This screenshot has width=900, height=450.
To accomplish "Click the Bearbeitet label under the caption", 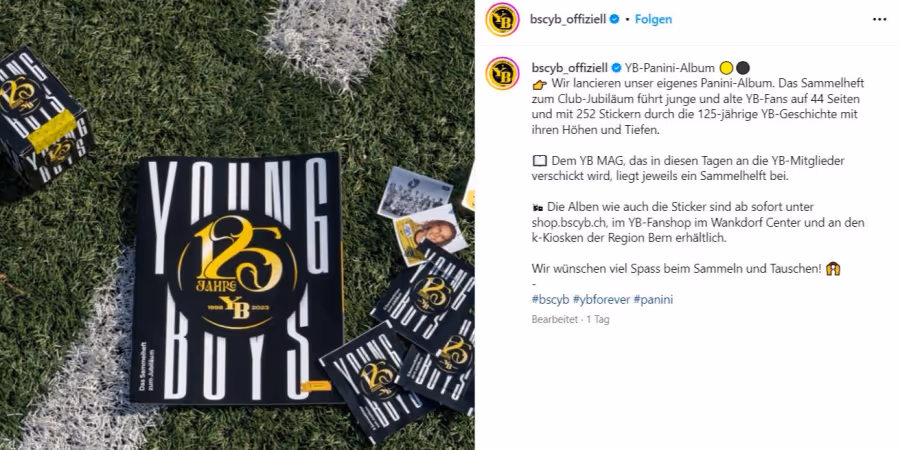I will click(x=554, y=320).
